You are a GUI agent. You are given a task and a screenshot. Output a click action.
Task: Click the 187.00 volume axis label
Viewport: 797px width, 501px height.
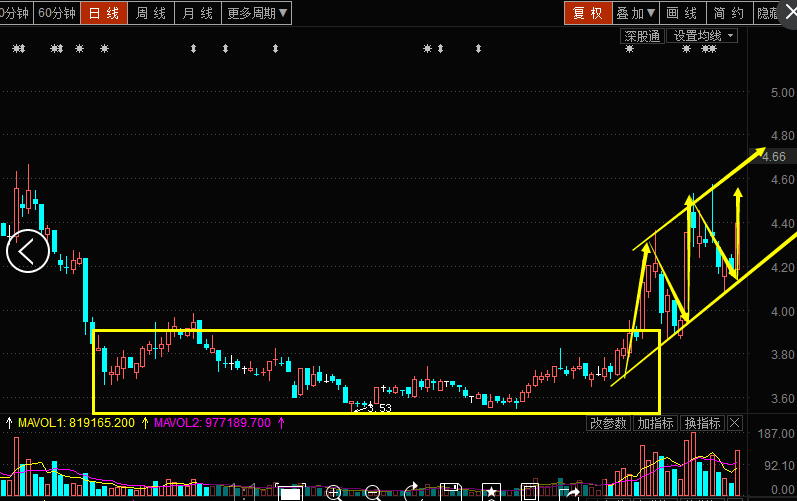(776, 433)
